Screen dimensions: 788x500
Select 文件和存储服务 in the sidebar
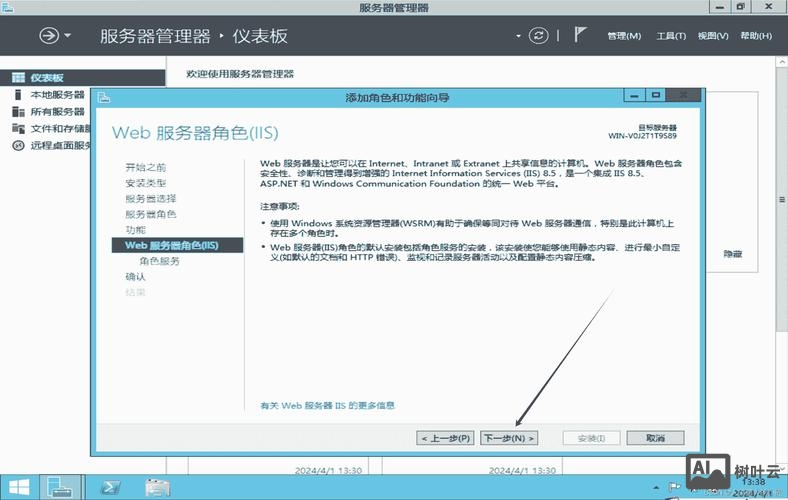(x=60, y=129)
